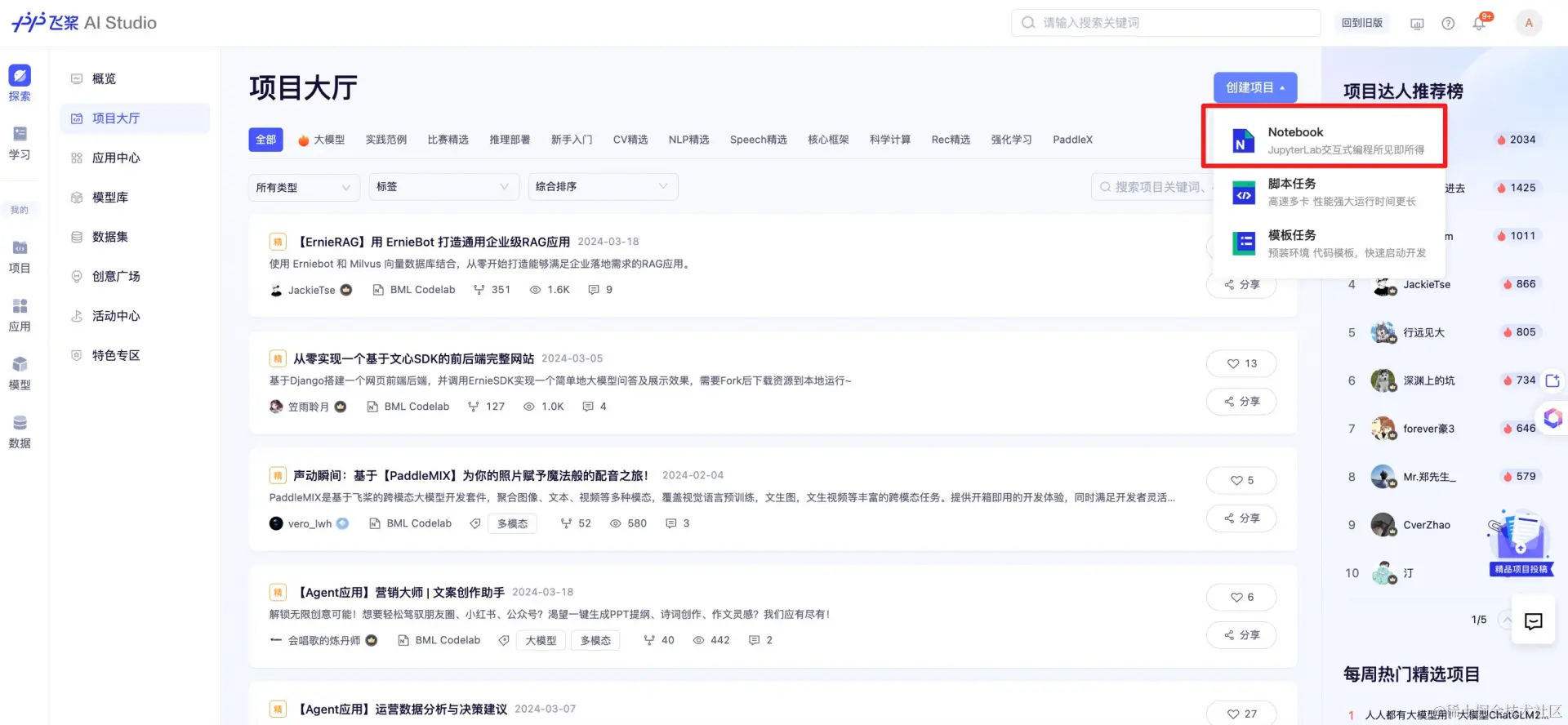Expand the 综合排序 sort dropdown
Image resolution: width=1568 pixels, height=725 pixels.
tap(604, 187)
